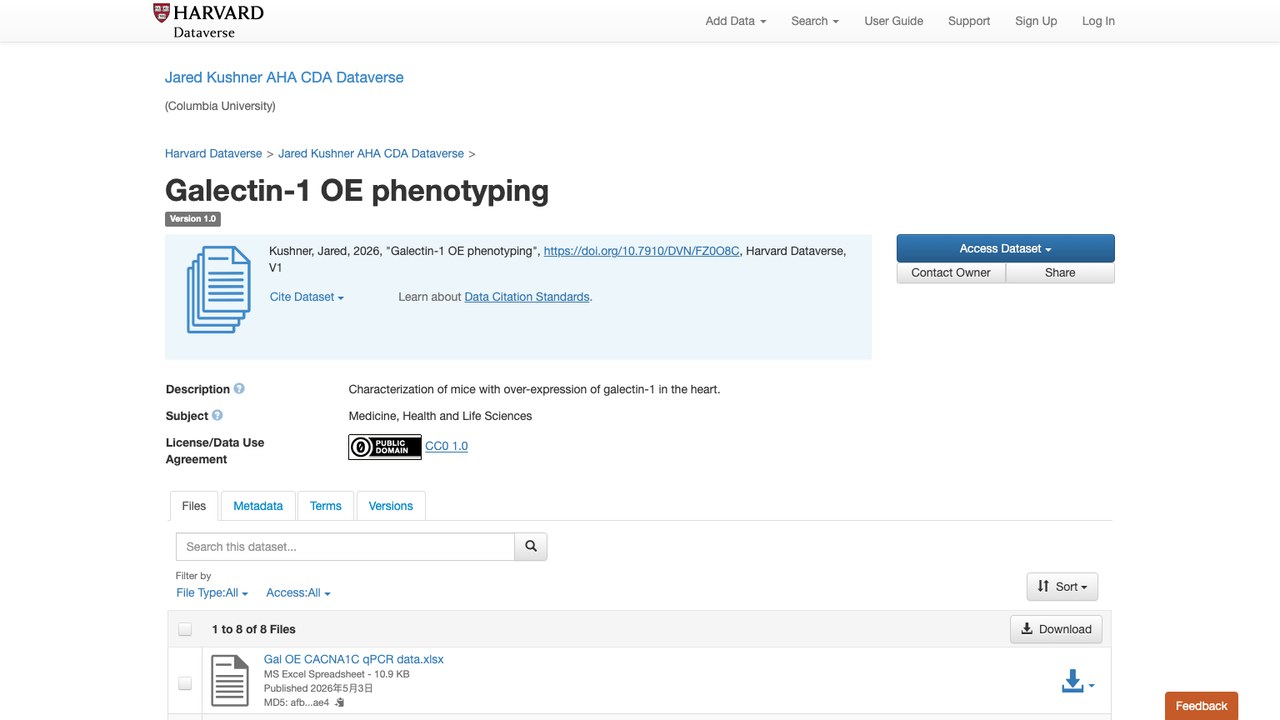Click the Harvard Dataverse logo

point(208,20)
